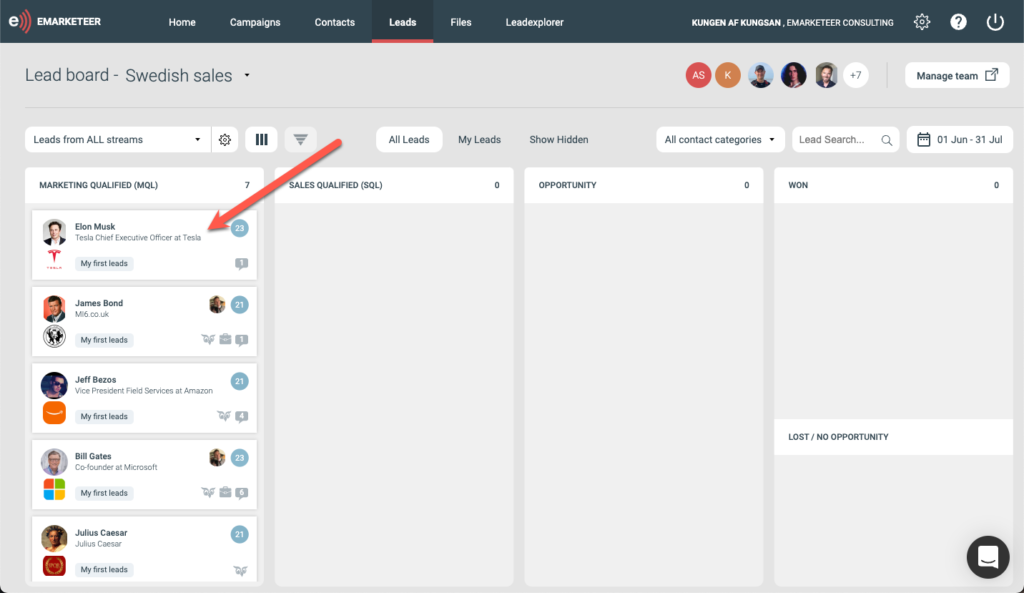The height and width of the screenshot is (593, 1024).
Task: Open the help question mark icon
Action: pos(958,22)
